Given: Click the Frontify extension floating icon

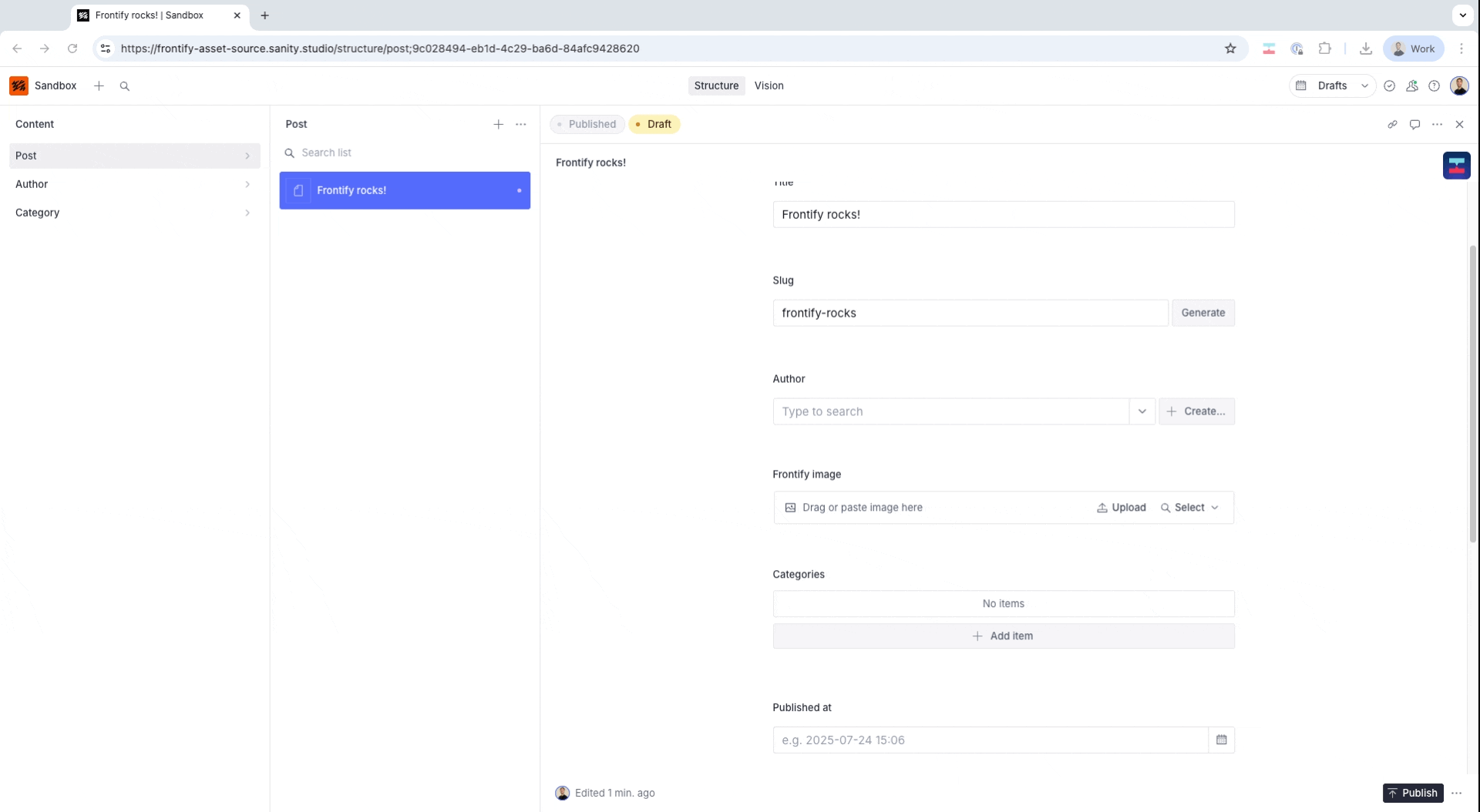Looking at the screenshot, I should tap(1456, 165).
